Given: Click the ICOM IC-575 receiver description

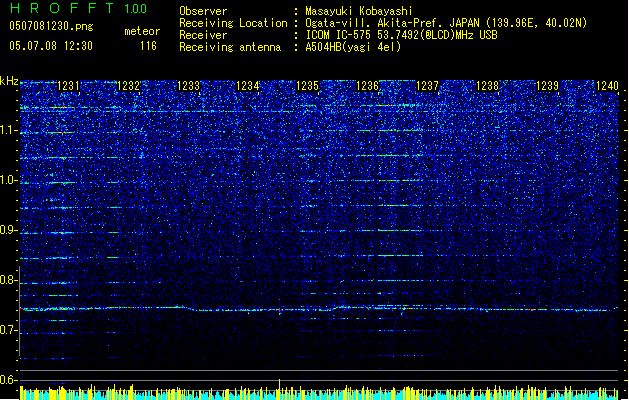Looking at the screenshot, I should tap(401, 35).
